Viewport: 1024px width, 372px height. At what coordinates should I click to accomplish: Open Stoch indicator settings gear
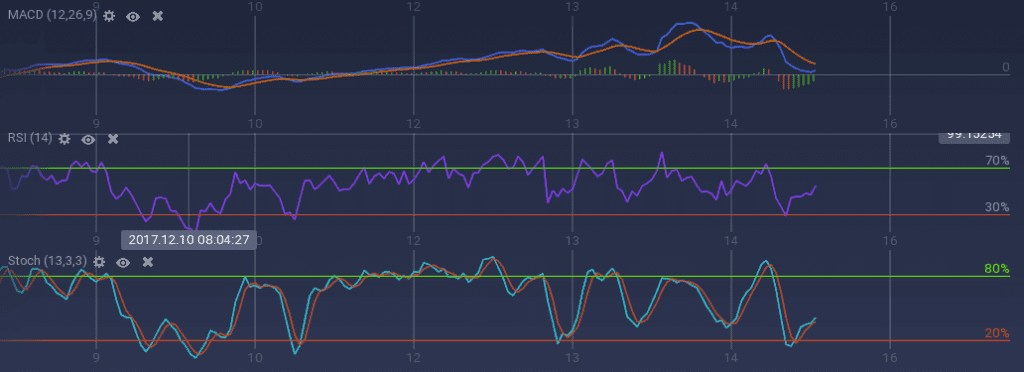(99, 262)
